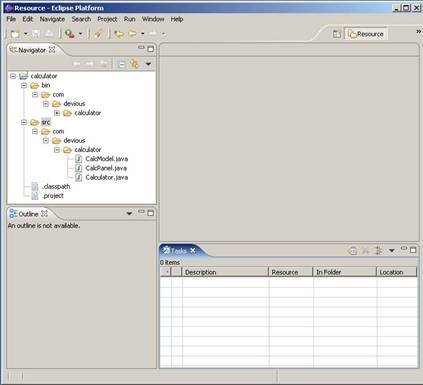Open the Help menu
The height and width of the screenshot is (385, 423).
coord(177,19)
